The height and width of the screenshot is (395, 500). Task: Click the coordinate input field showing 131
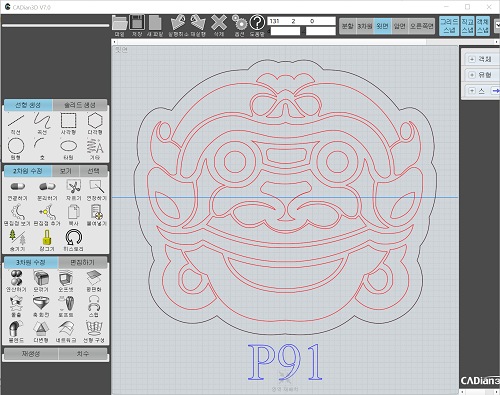pos(301,21)
